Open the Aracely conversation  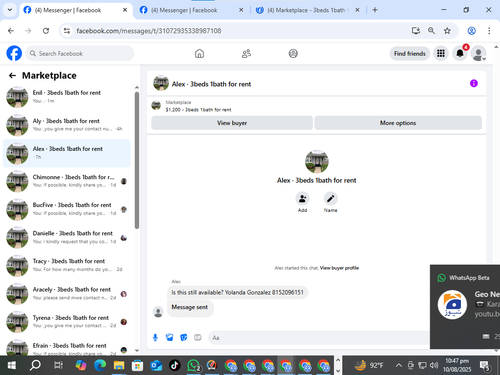[67, 294]
